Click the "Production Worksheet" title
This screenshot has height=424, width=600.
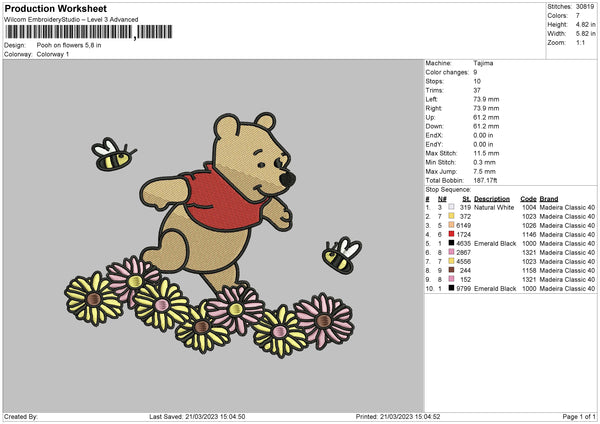pos(55,8)
